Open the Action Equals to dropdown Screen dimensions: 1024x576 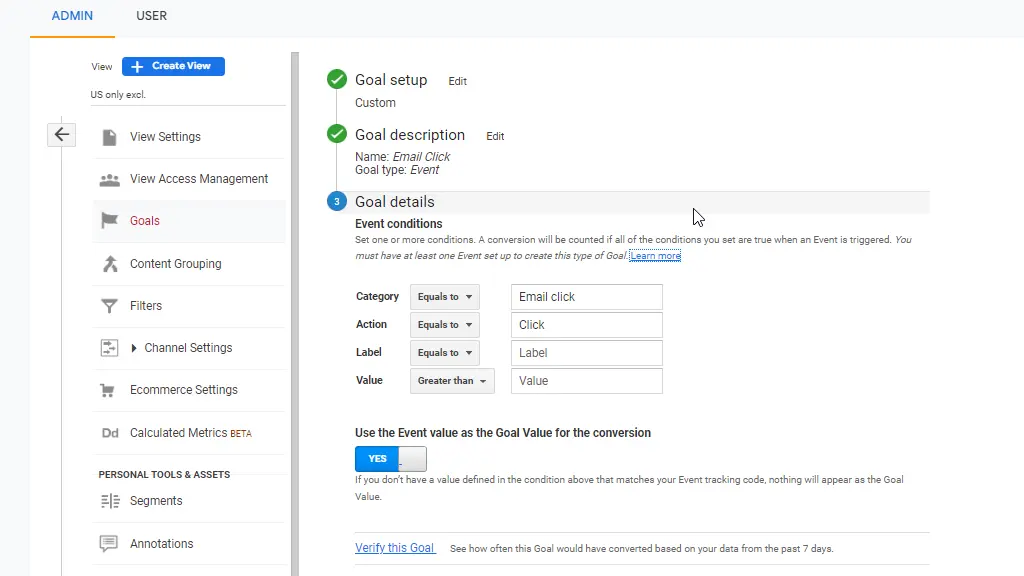(444, 324)
